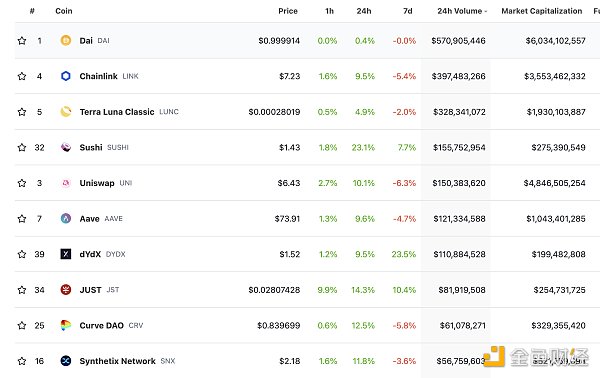Toggle favorite star for Dai
The image size is (600, 378).
(22, 41)
